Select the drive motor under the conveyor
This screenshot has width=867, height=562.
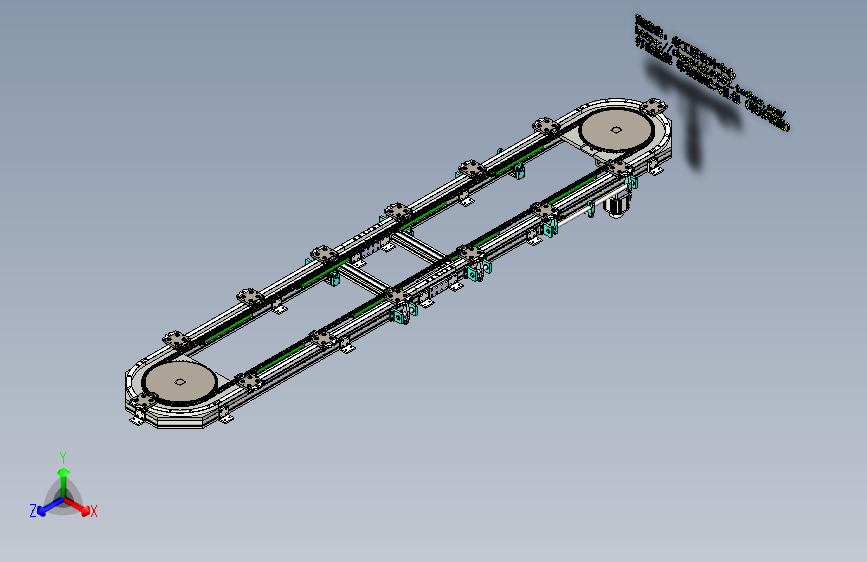click(618, 206)
